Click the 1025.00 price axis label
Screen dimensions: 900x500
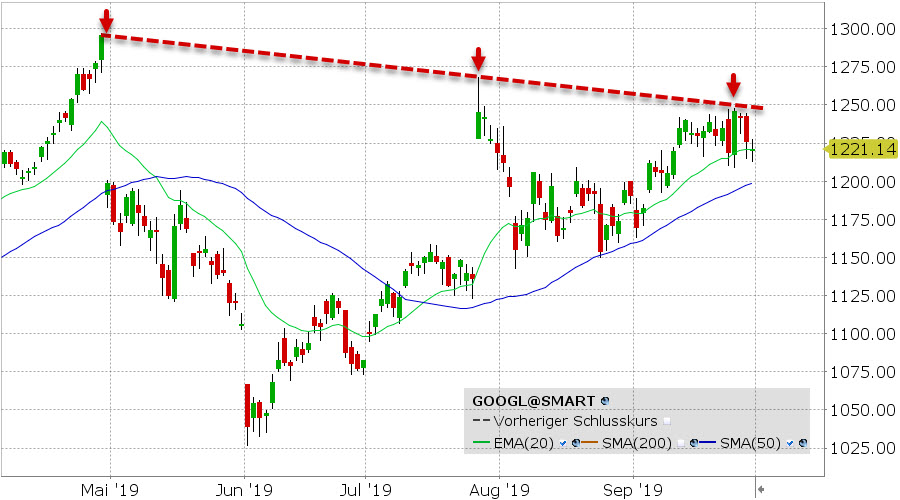(x=863, y=448)
